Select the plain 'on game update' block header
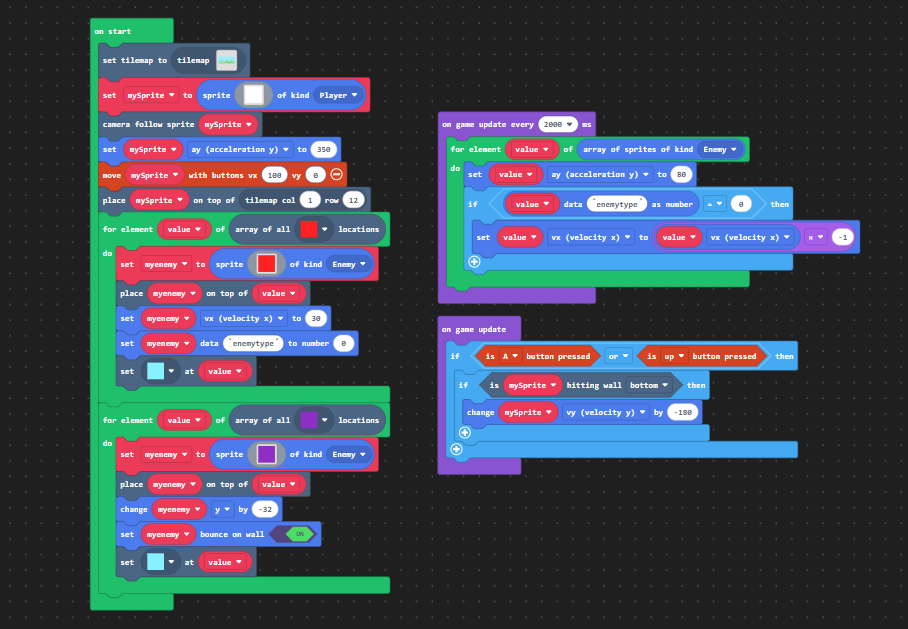Screen dimensions: 908x629 (474, 329)
